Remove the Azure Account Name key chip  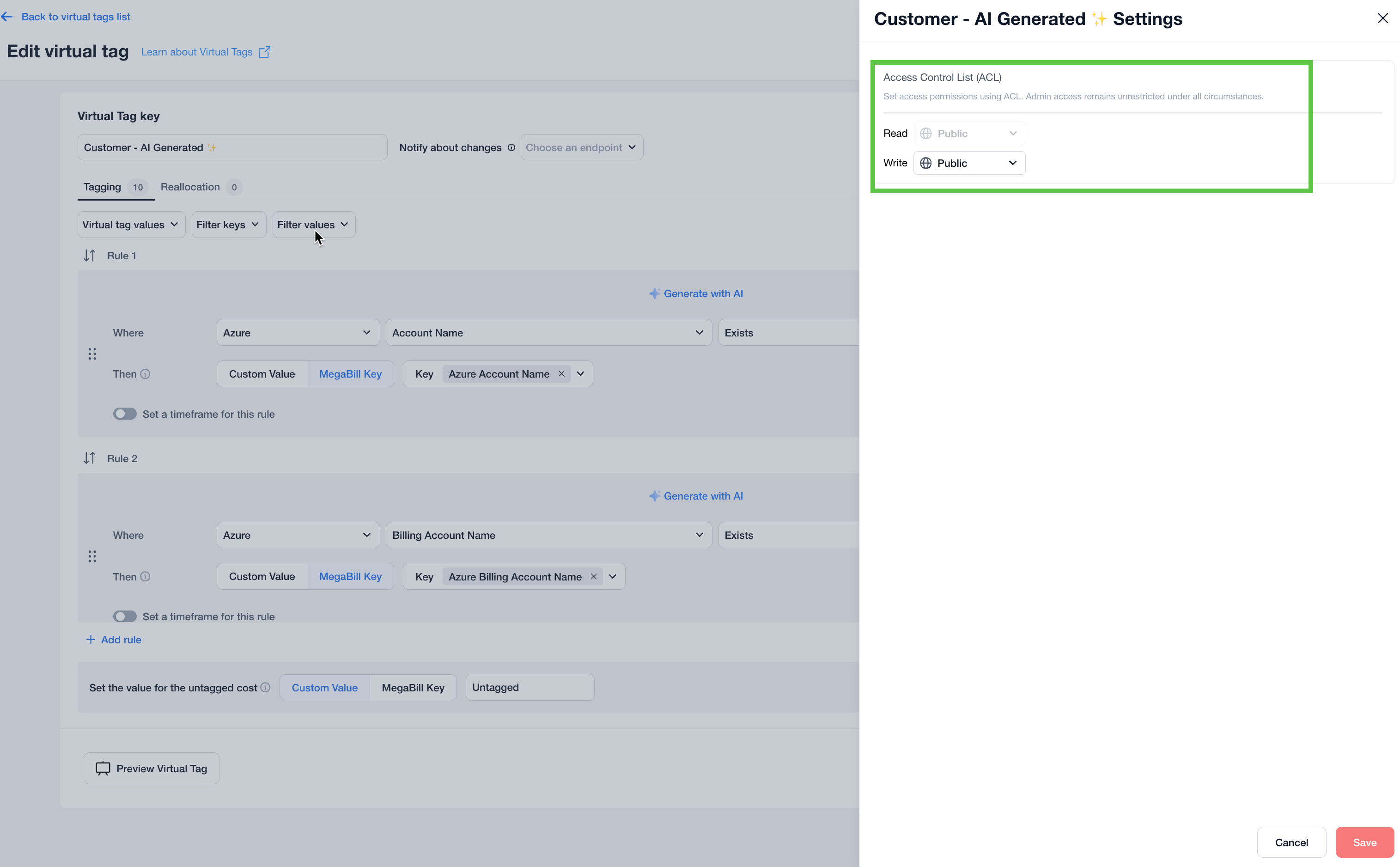coord(561,374)
